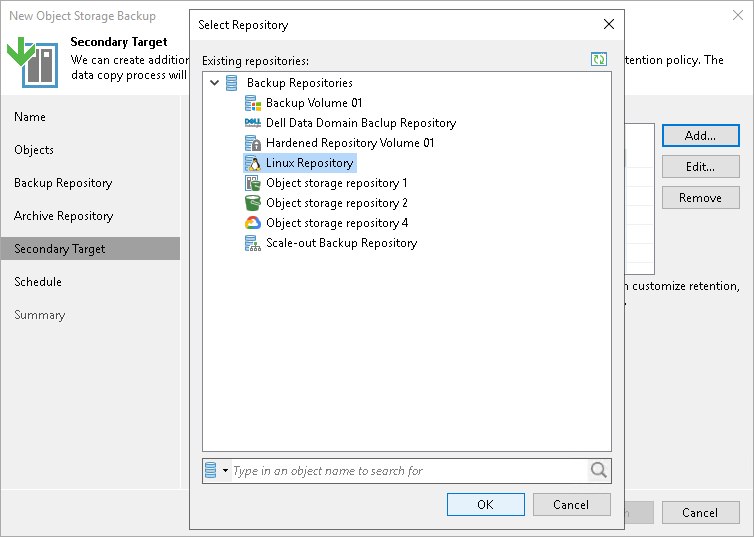Go to the Backup Repository wizard step
Image resolution: width=754 pixels, height=537 pixels.
coord(63,183)
